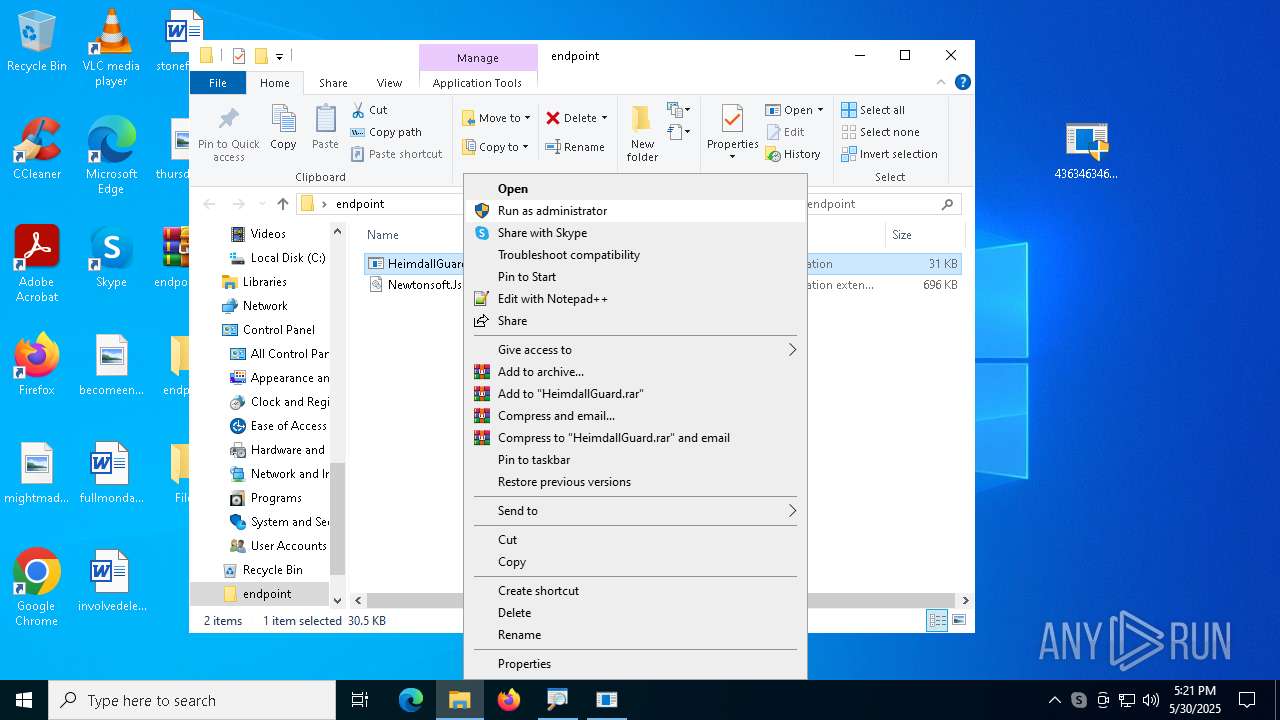
Task: Click the Help question mark icon
Action: pyautogui.click(x=962, y=82)
